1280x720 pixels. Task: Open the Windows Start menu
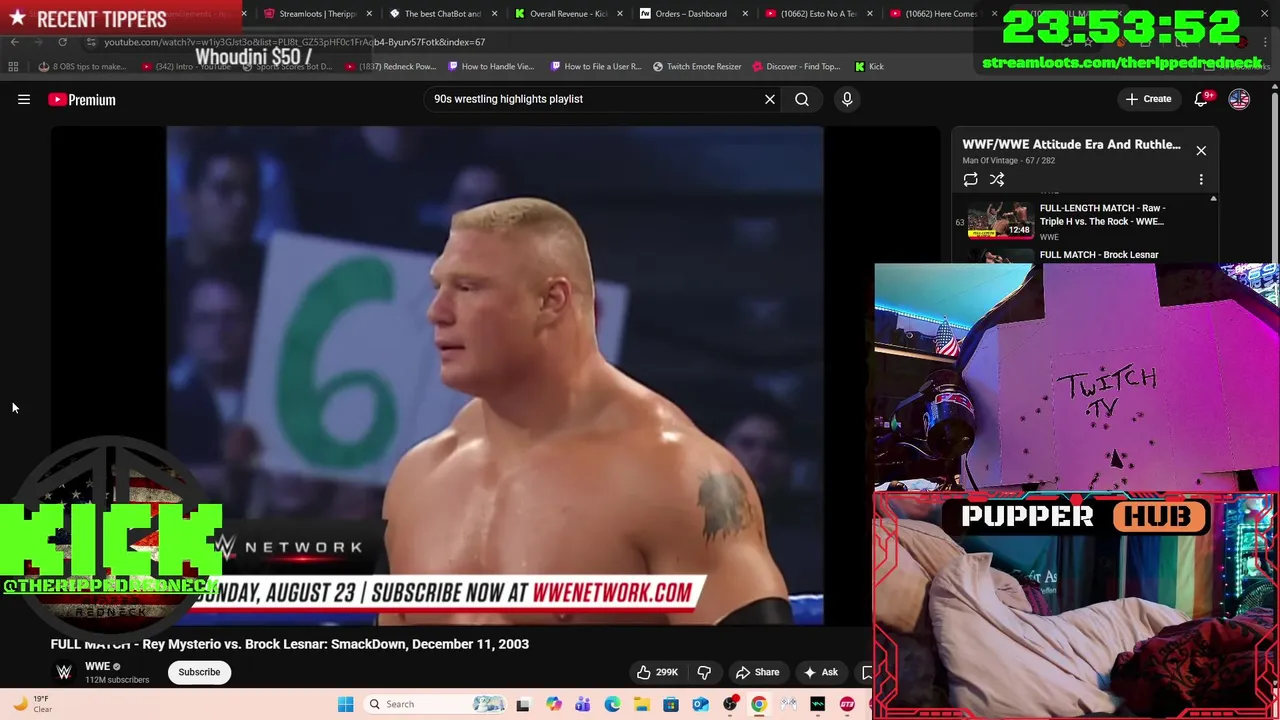click(x=345, y=704)
